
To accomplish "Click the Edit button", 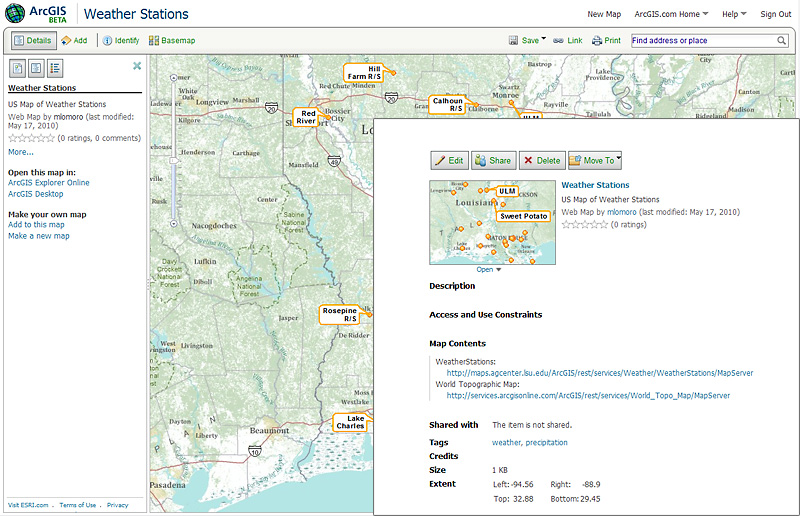I will [449, 160].
